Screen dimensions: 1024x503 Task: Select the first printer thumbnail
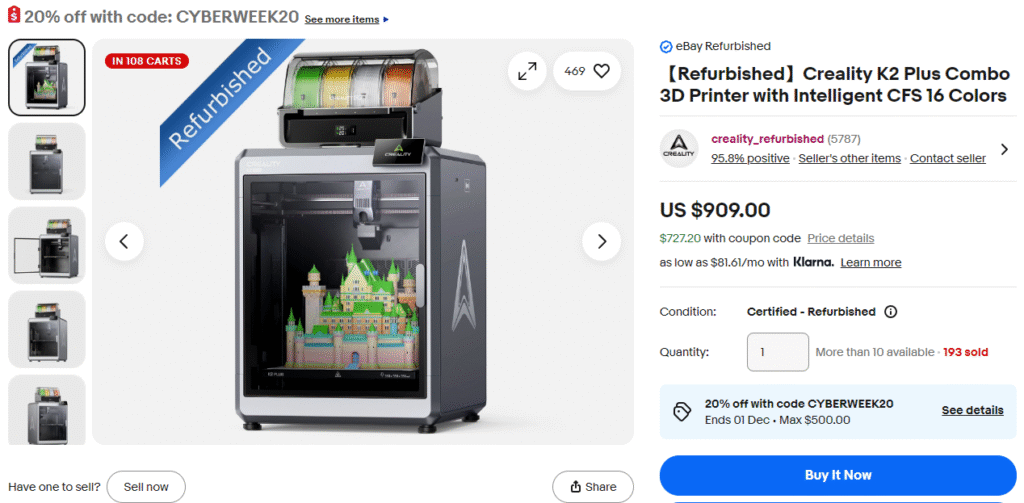click(x=46, y=77)
